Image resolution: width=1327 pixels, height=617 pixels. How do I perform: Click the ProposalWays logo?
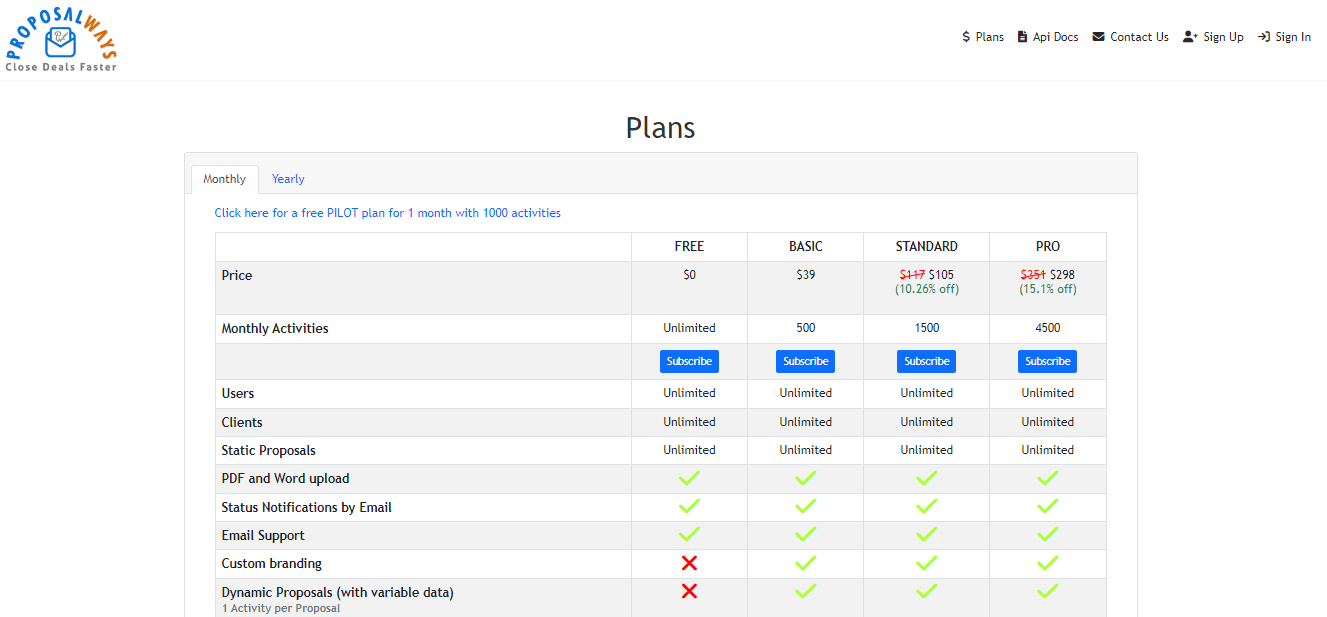tap(61, 40)
